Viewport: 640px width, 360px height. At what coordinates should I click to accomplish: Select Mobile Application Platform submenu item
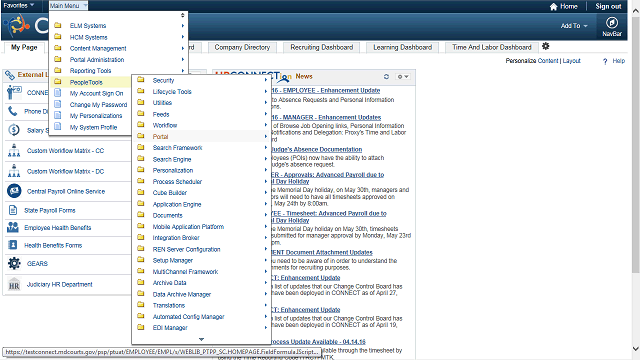[x=188, y=227]
